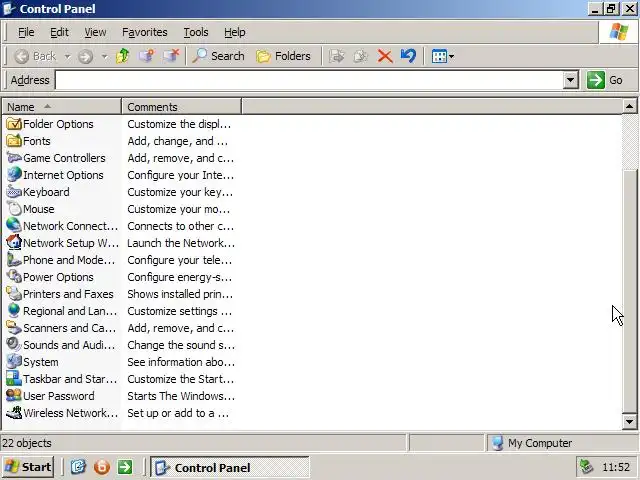This screenshot has width=640, height=480.
Task: Click inside the Address input field
Action: coord(309,80)
